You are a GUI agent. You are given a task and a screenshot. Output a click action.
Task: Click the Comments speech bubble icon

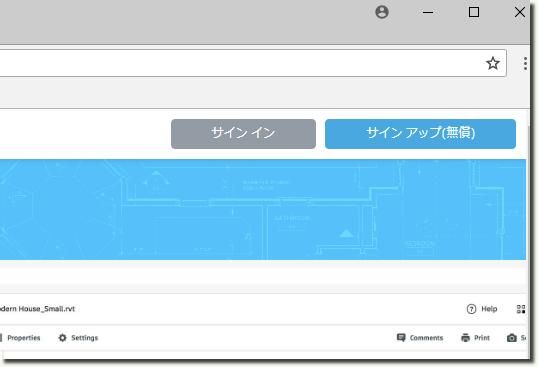coord(401,338)
